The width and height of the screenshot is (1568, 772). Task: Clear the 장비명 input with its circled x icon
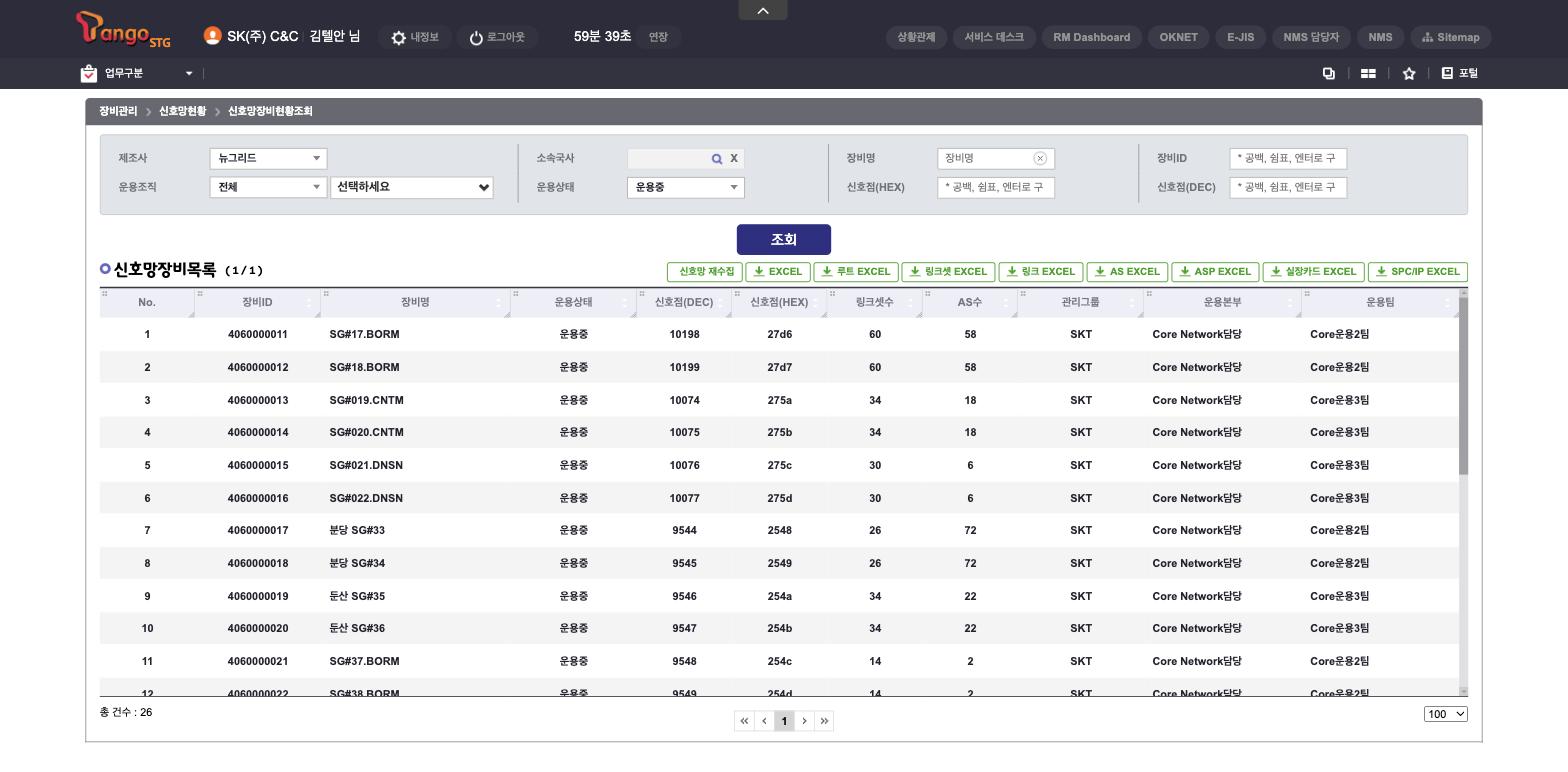(1040, 158)
